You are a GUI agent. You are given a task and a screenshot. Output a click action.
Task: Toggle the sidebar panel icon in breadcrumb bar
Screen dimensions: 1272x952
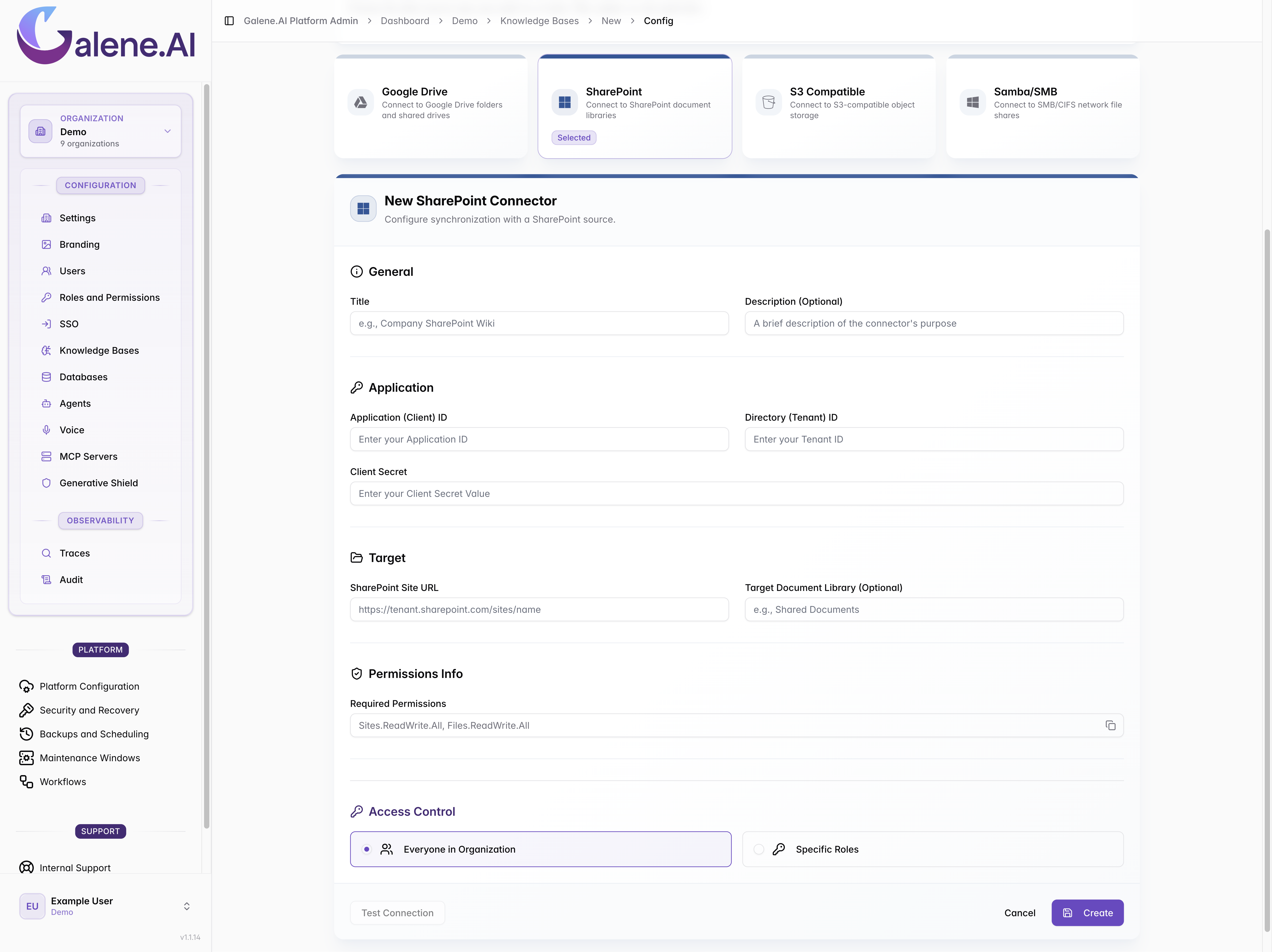(229, 21)
